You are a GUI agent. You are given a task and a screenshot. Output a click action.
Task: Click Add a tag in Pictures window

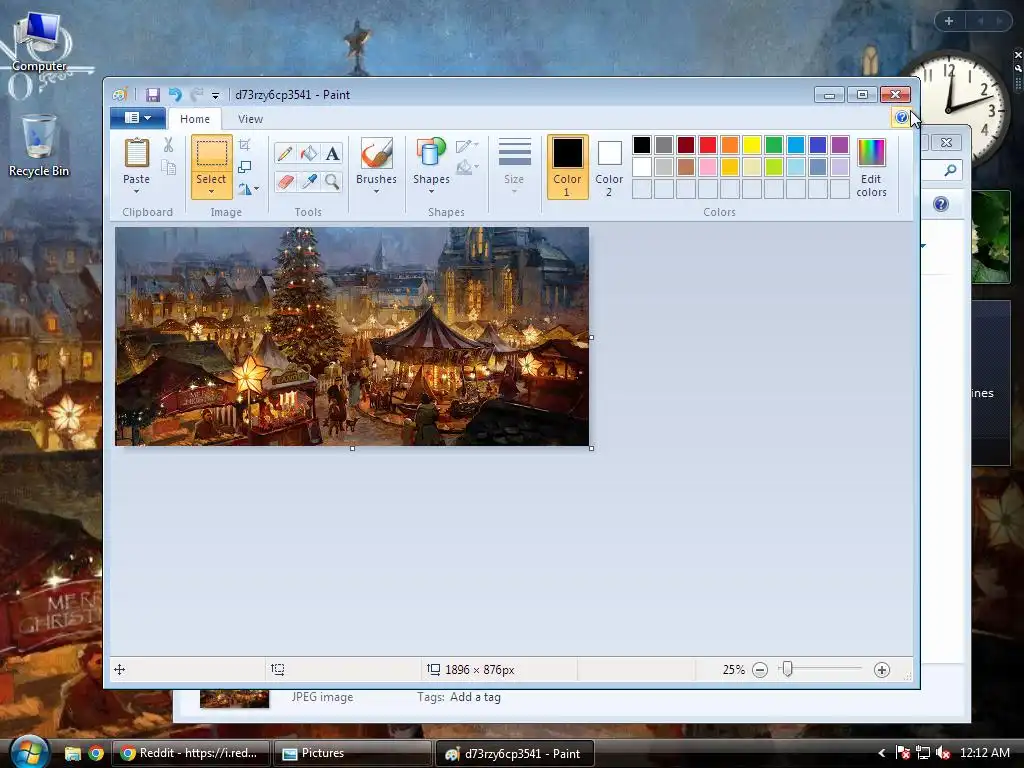pyautogui.click(x=475, y=697)
